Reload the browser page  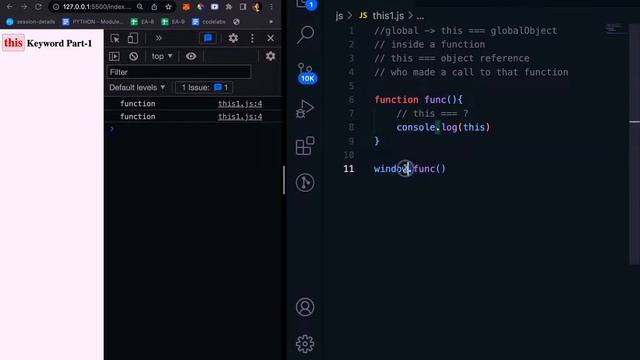pyautogui.click(x=38, y=7)
